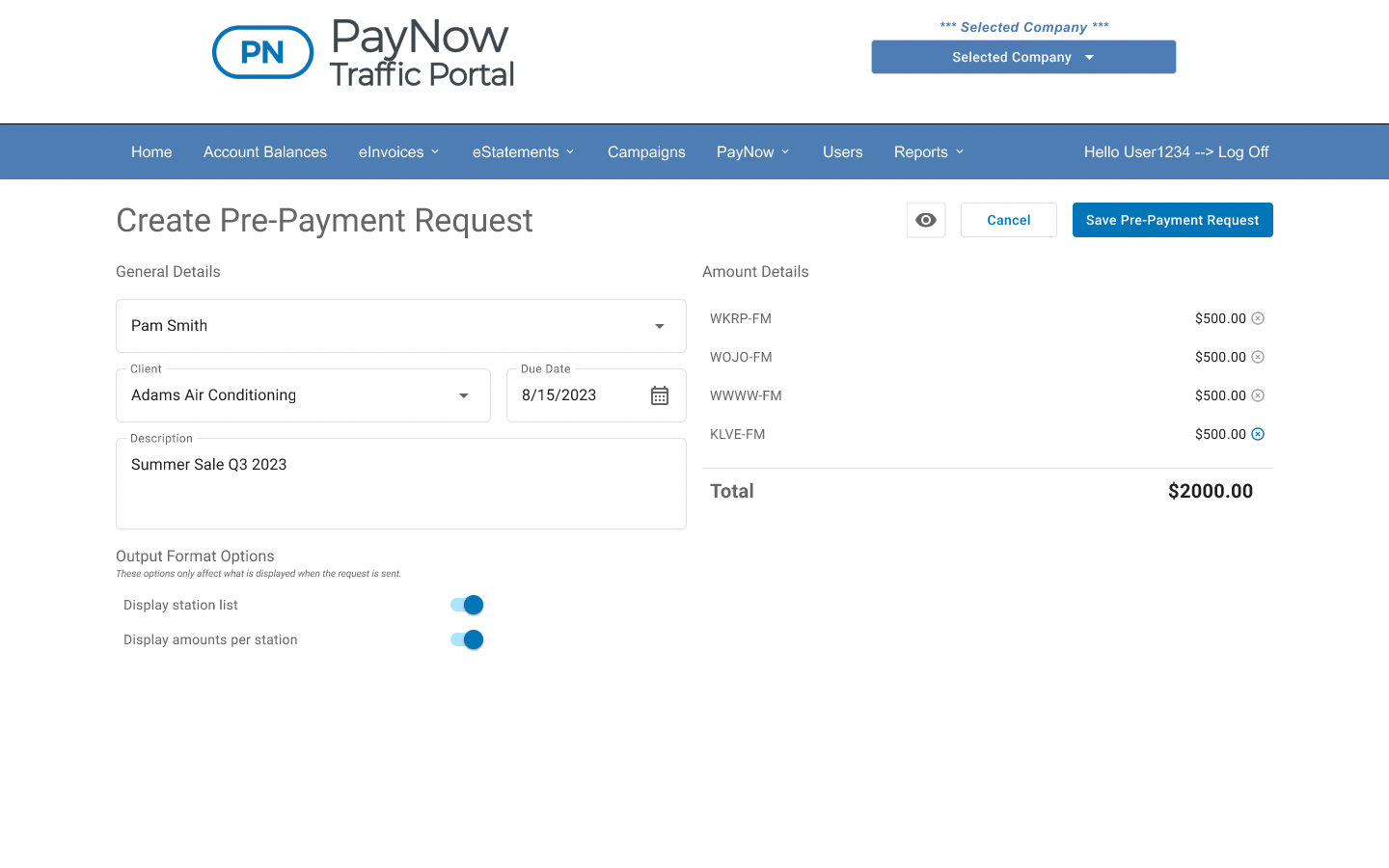
Task: Click the WKRP-FM $500.00 amount
Action: [x=1220, y=318]
